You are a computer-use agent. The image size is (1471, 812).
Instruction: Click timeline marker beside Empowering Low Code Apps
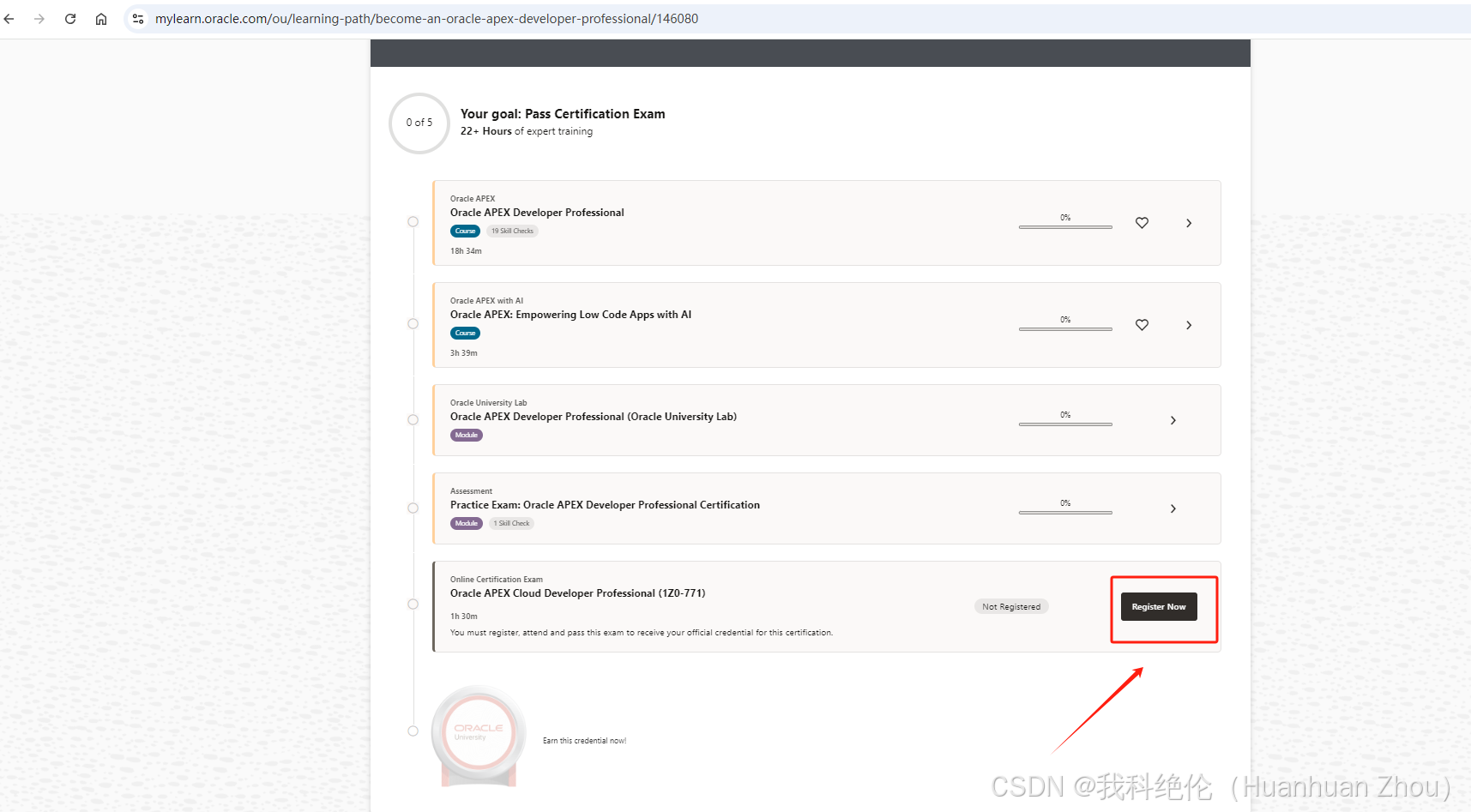(413, 324)
